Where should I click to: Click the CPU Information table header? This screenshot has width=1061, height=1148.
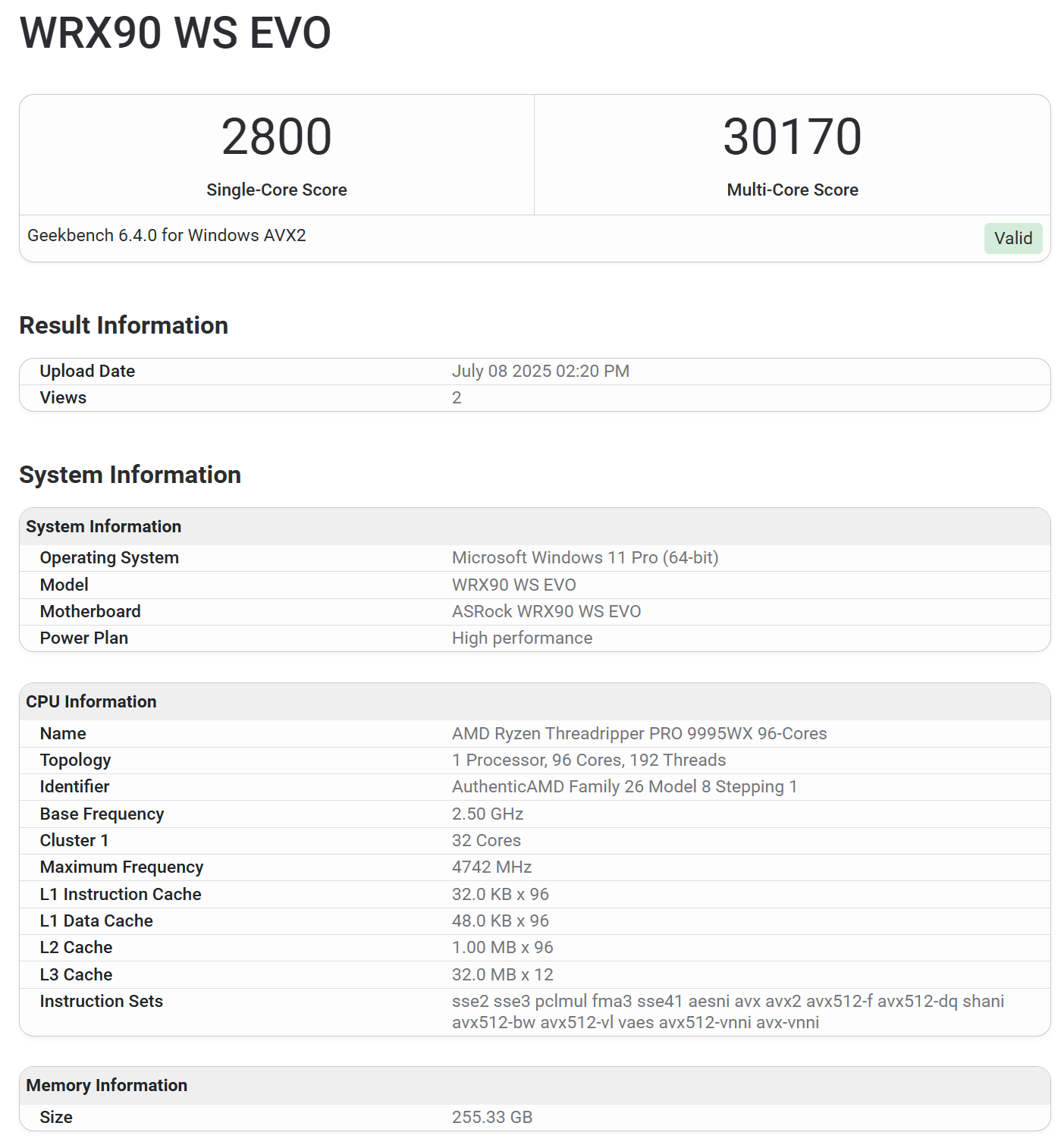coord(91,701)
